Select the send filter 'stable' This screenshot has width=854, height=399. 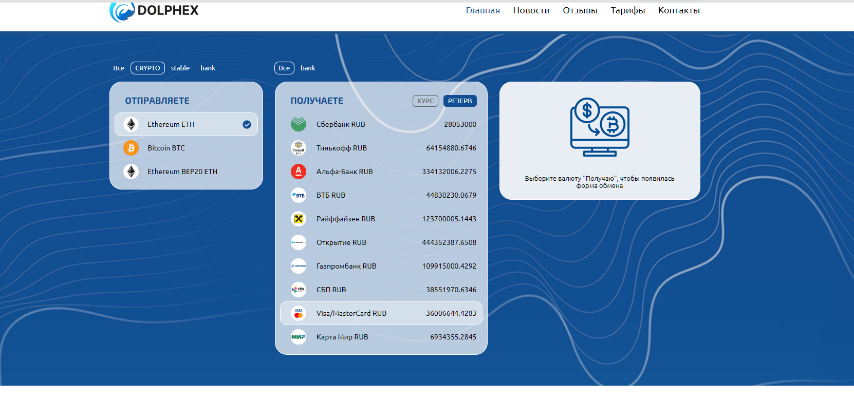click(x=180, y=68)
